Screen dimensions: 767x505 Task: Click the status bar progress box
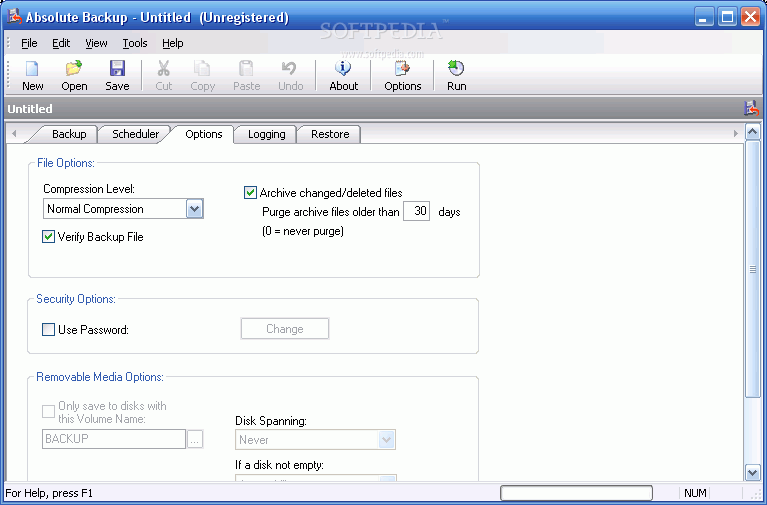tap(576, 493)
